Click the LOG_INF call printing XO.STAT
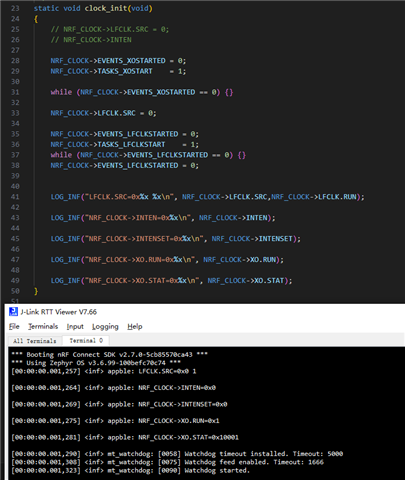 click(171, 281)
